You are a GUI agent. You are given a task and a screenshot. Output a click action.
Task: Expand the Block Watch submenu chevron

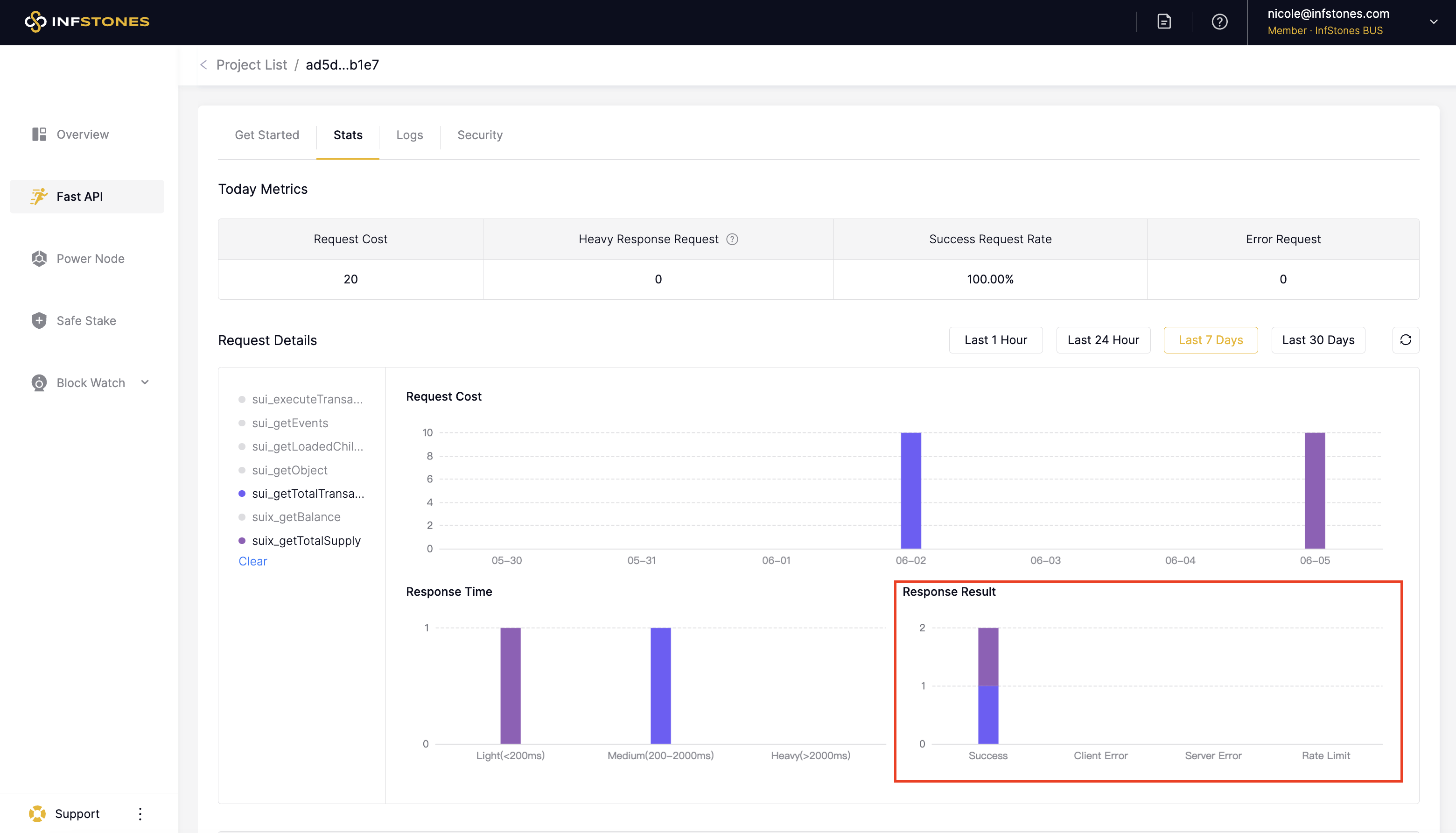tap(145, 382)
